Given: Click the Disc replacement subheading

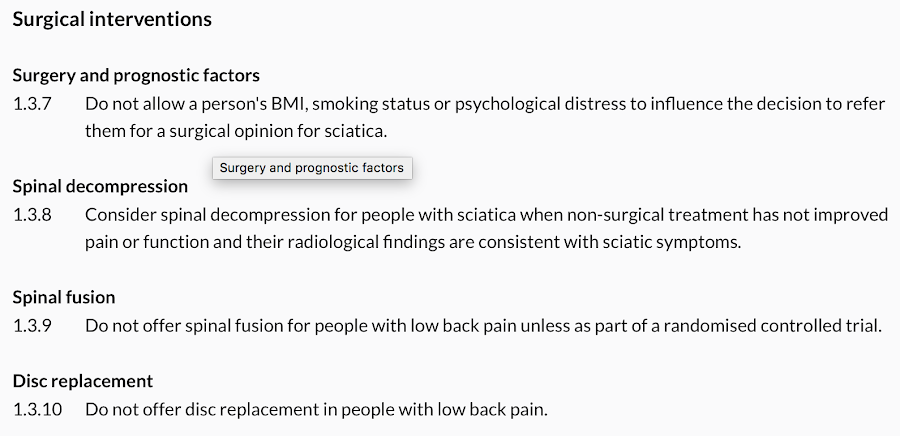Looking at the screenshot, I should (x=83, y=381).
